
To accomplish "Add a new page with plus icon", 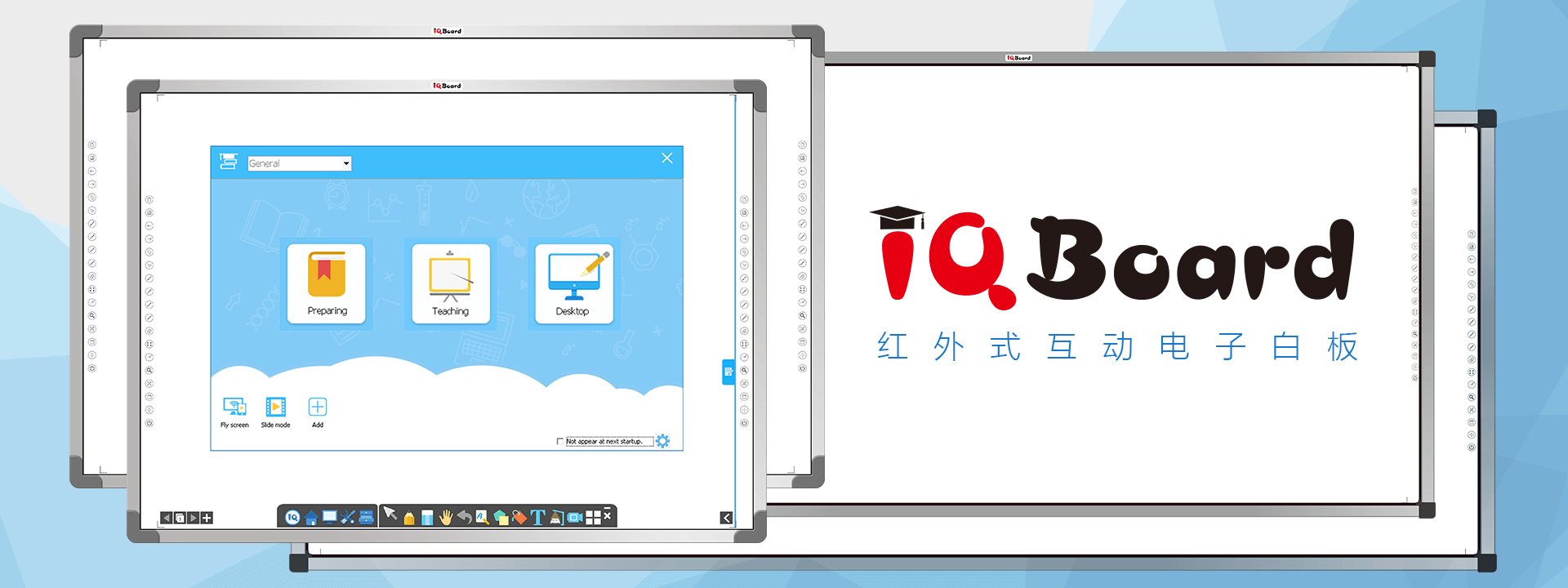I will tap(207, 518).
